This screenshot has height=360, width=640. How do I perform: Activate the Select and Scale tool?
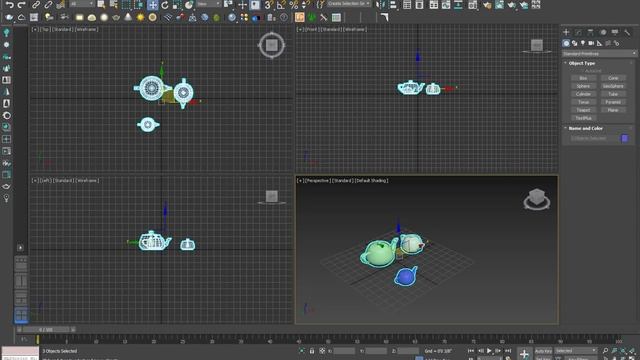pos(176,5)
